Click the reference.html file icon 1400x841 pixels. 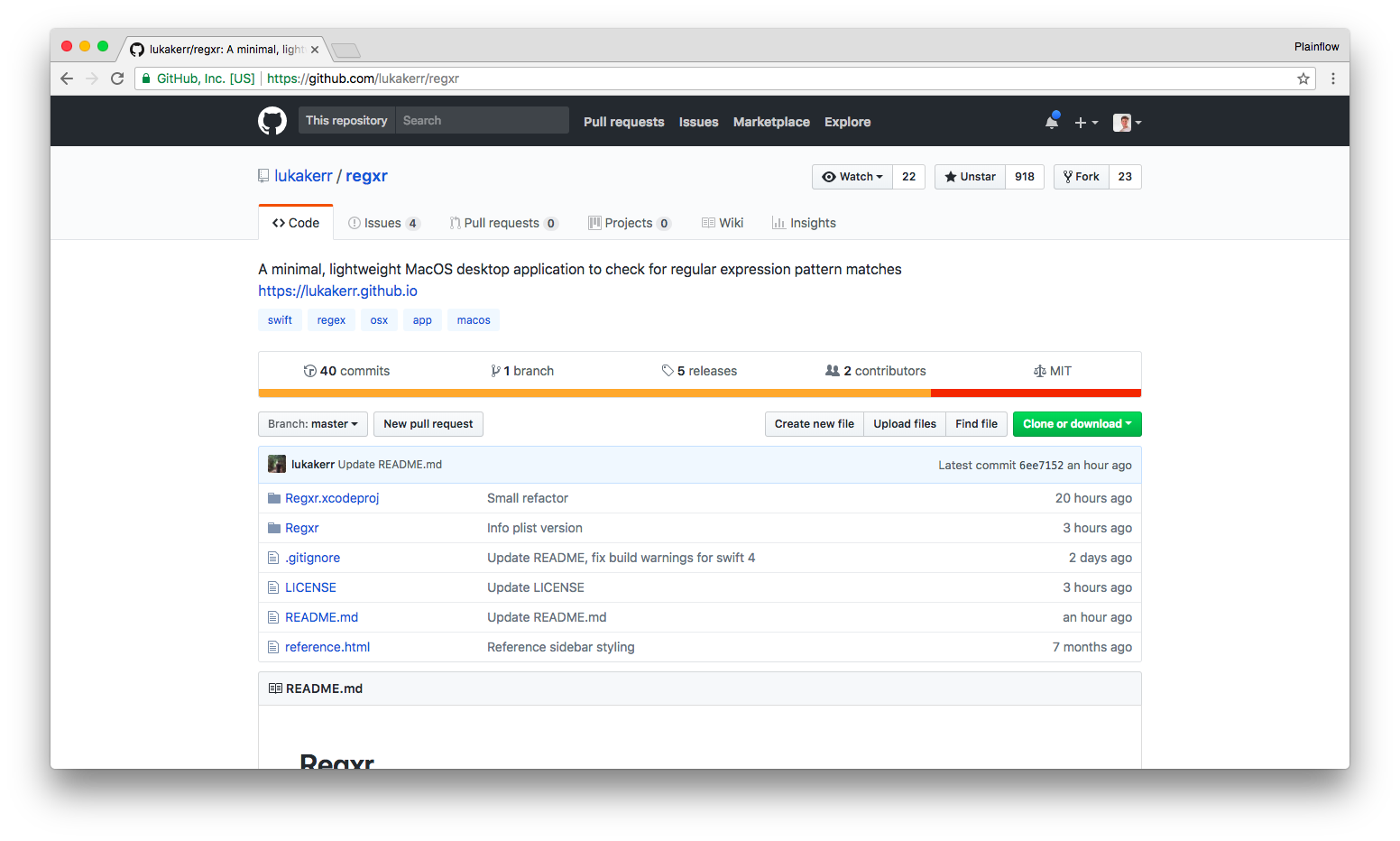[x=273, y=647]
